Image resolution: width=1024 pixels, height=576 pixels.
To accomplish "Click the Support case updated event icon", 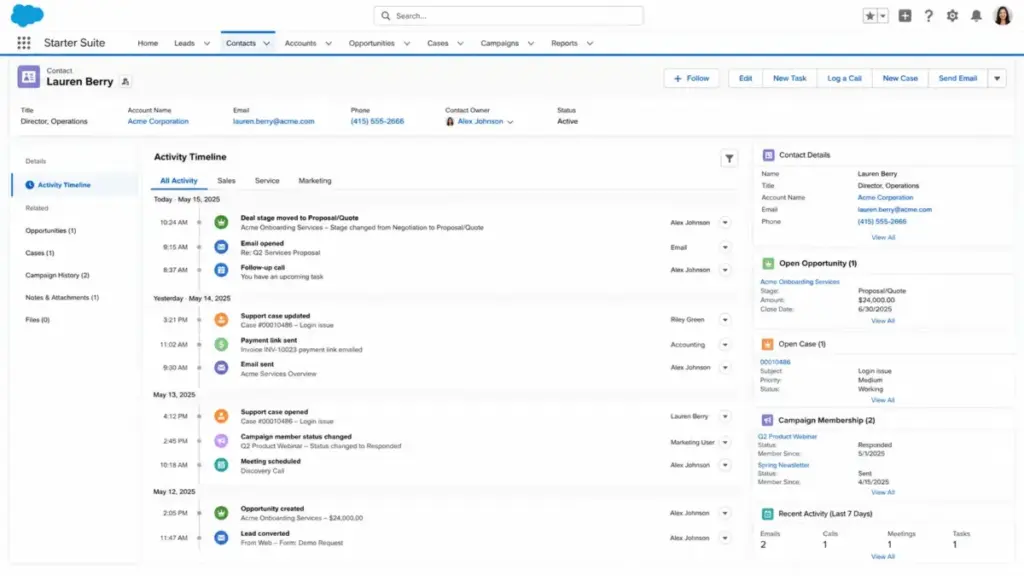I will [x=221, y=320].
